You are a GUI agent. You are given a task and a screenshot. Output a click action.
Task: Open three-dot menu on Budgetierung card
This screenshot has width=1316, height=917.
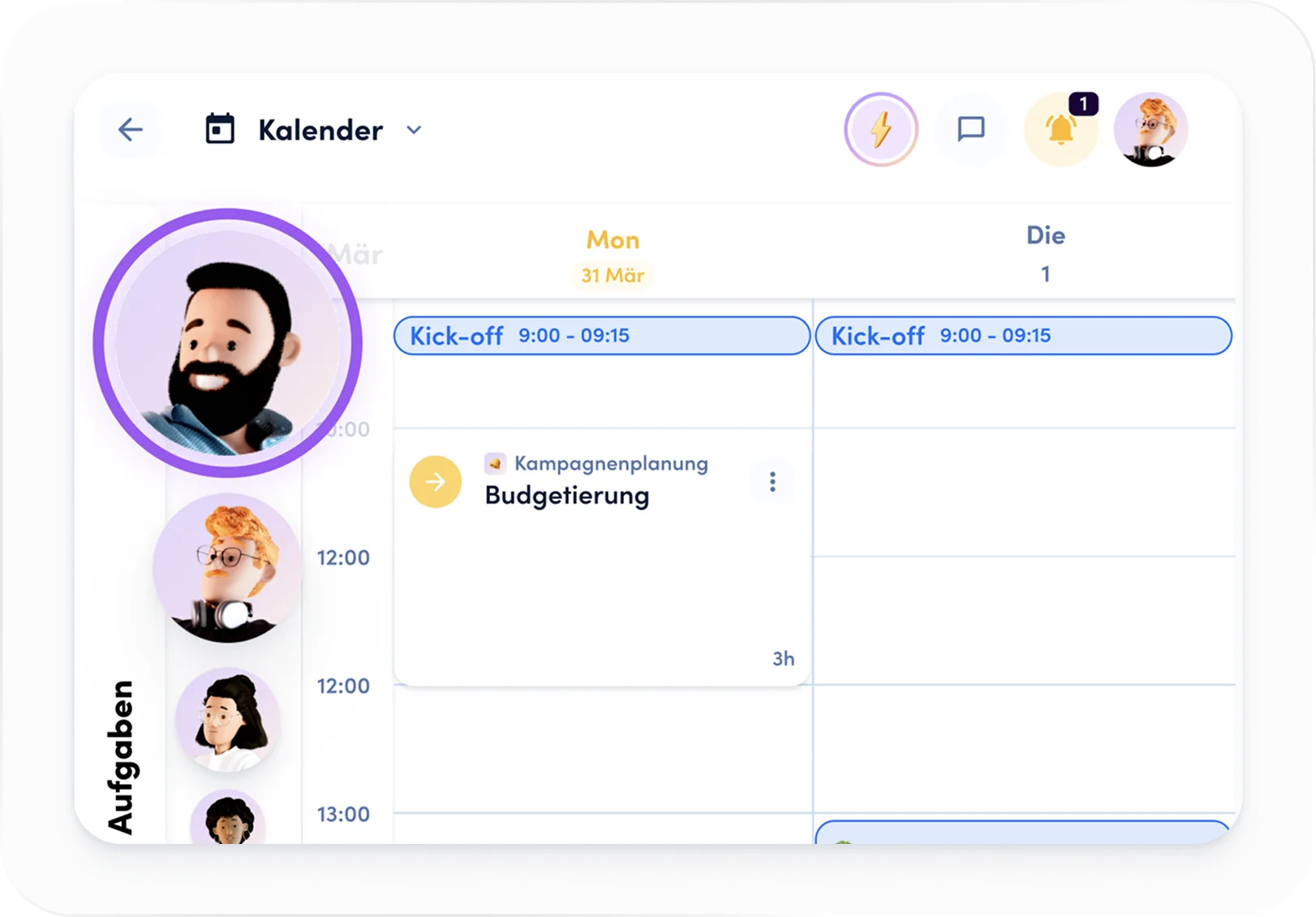pos(772,482)
